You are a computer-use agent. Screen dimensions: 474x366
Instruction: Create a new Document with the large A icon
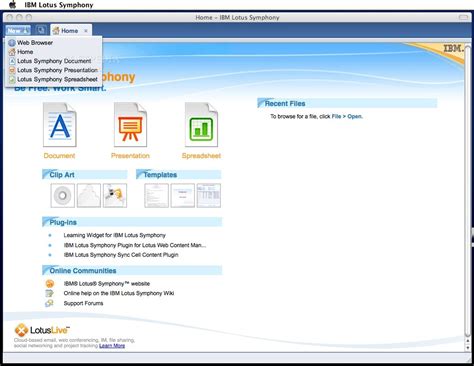pos(60,125)
